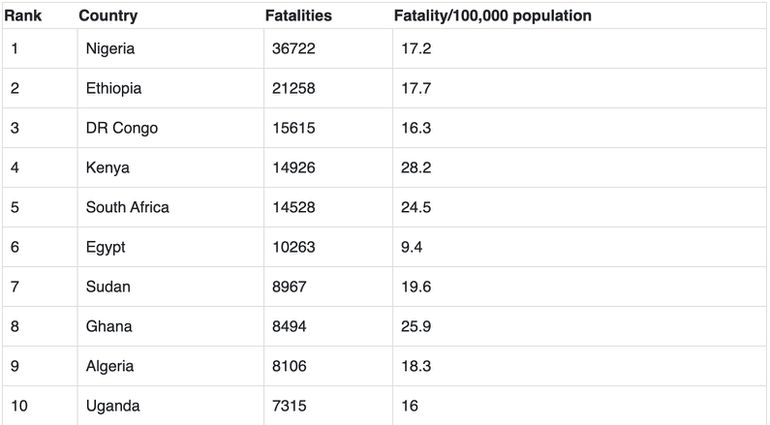The width and height of the screenshot is (770, 425).
Task: Click the Fatality/100,000 population header
Action: (492, 16)
